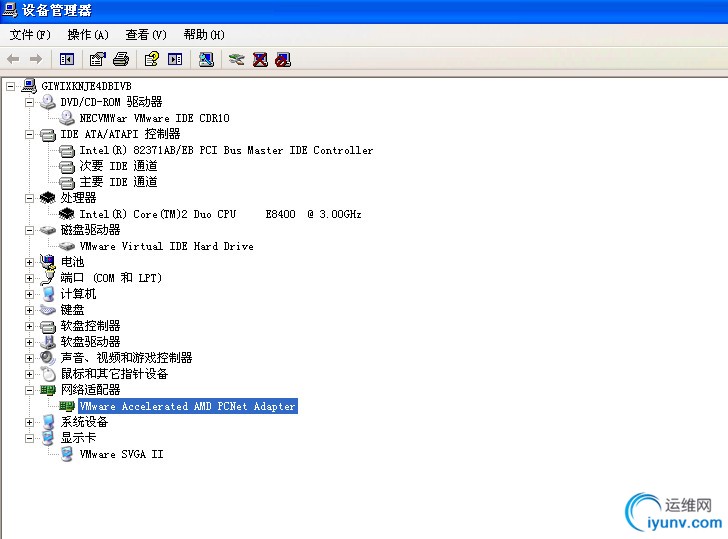
Task: Collapse the 磁盘驱动器 category
Action: [x=29, y=230]
